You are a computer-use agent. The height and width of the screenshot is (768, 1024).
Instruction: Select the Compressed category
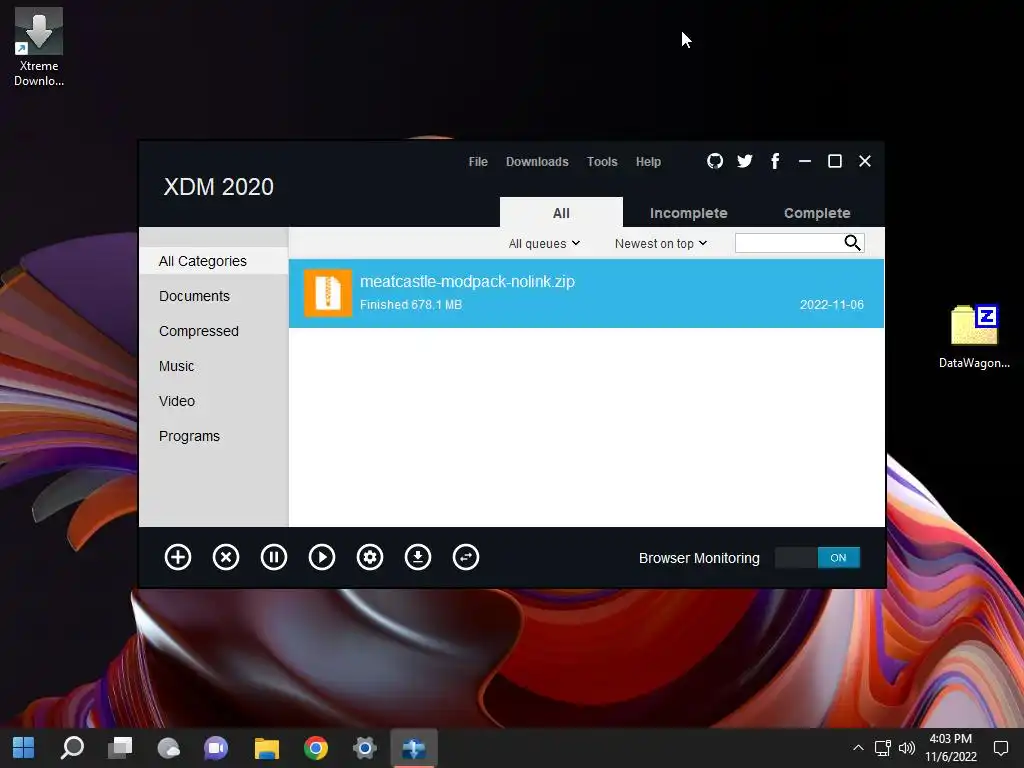click(x=199, y=331)
